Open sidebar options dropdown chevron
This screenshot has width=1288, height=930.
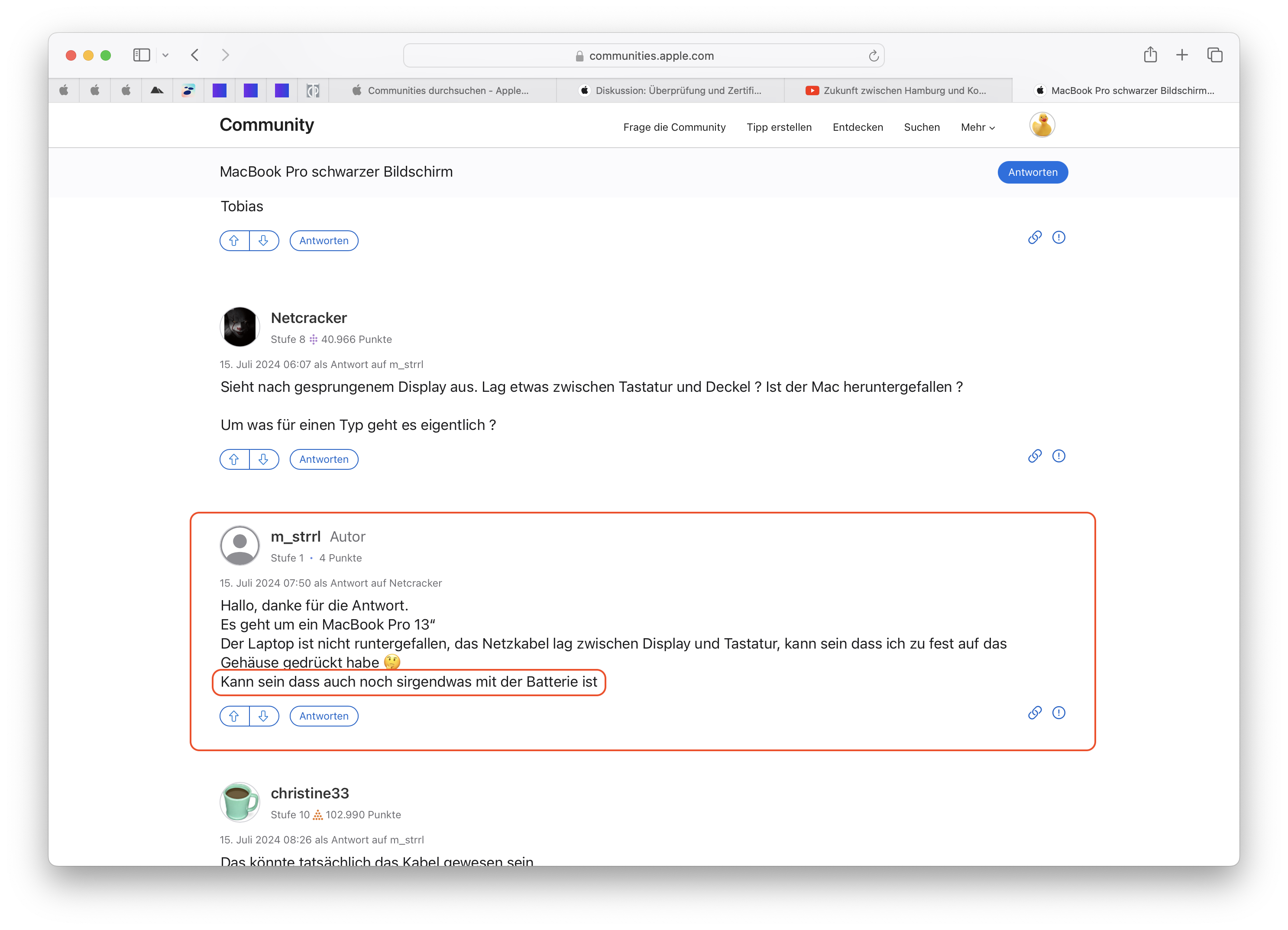[x=165, y=55]
